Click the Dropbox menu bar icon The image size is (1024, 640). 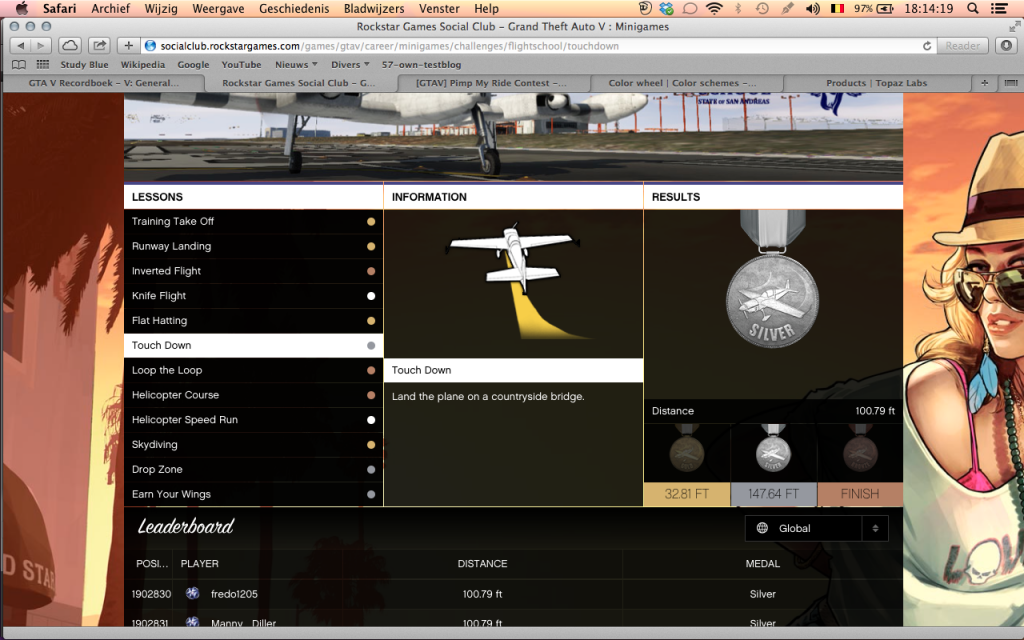[667, 8]
